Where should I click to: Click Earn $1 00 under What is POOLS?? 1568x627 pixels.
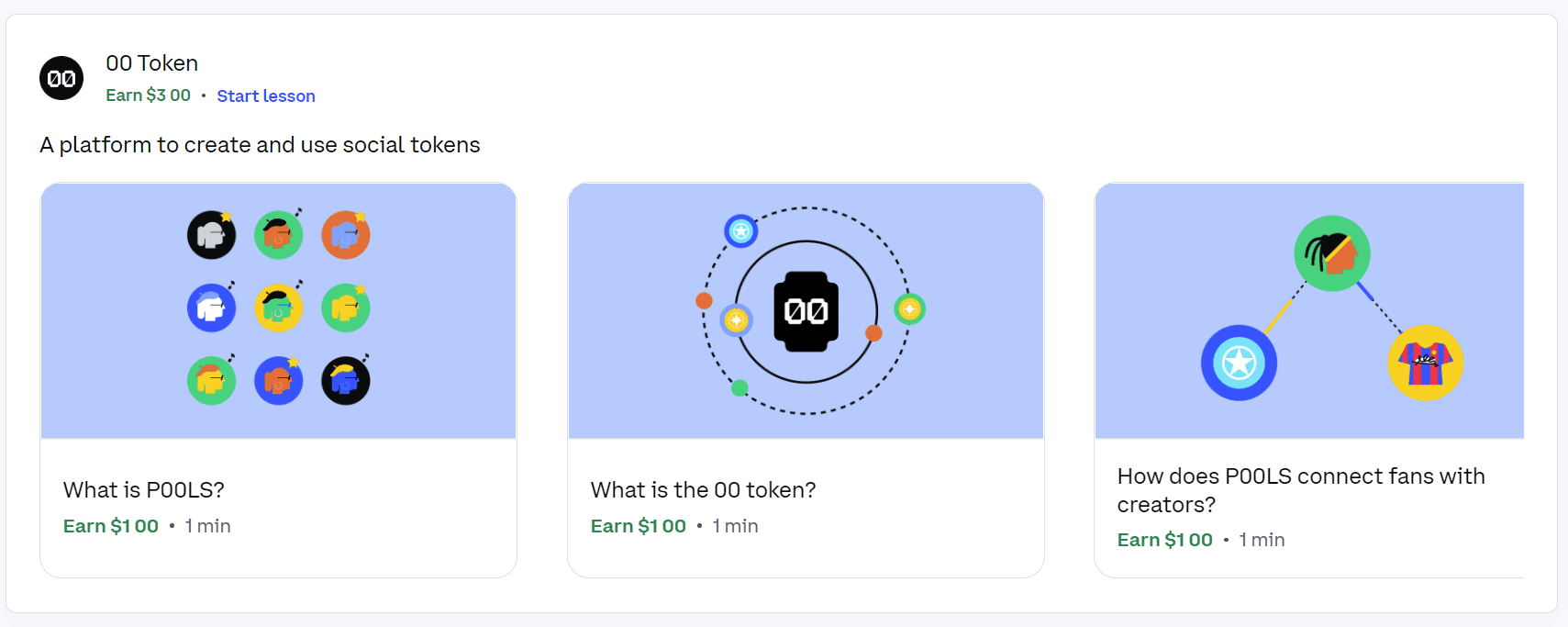111,526
